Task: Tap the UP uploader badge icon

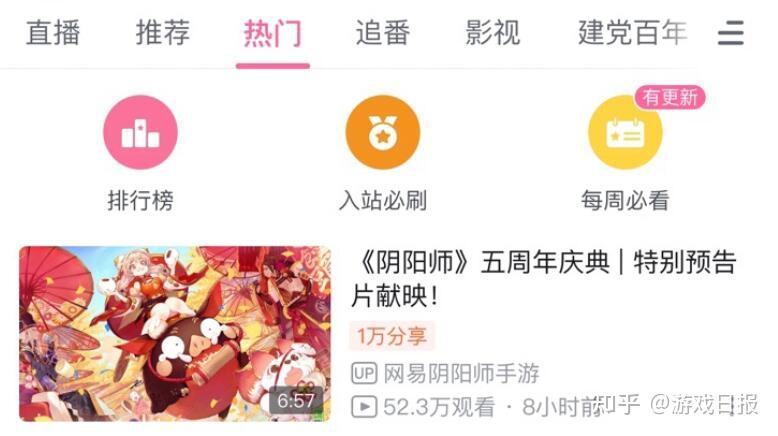Action: point(364,373)
